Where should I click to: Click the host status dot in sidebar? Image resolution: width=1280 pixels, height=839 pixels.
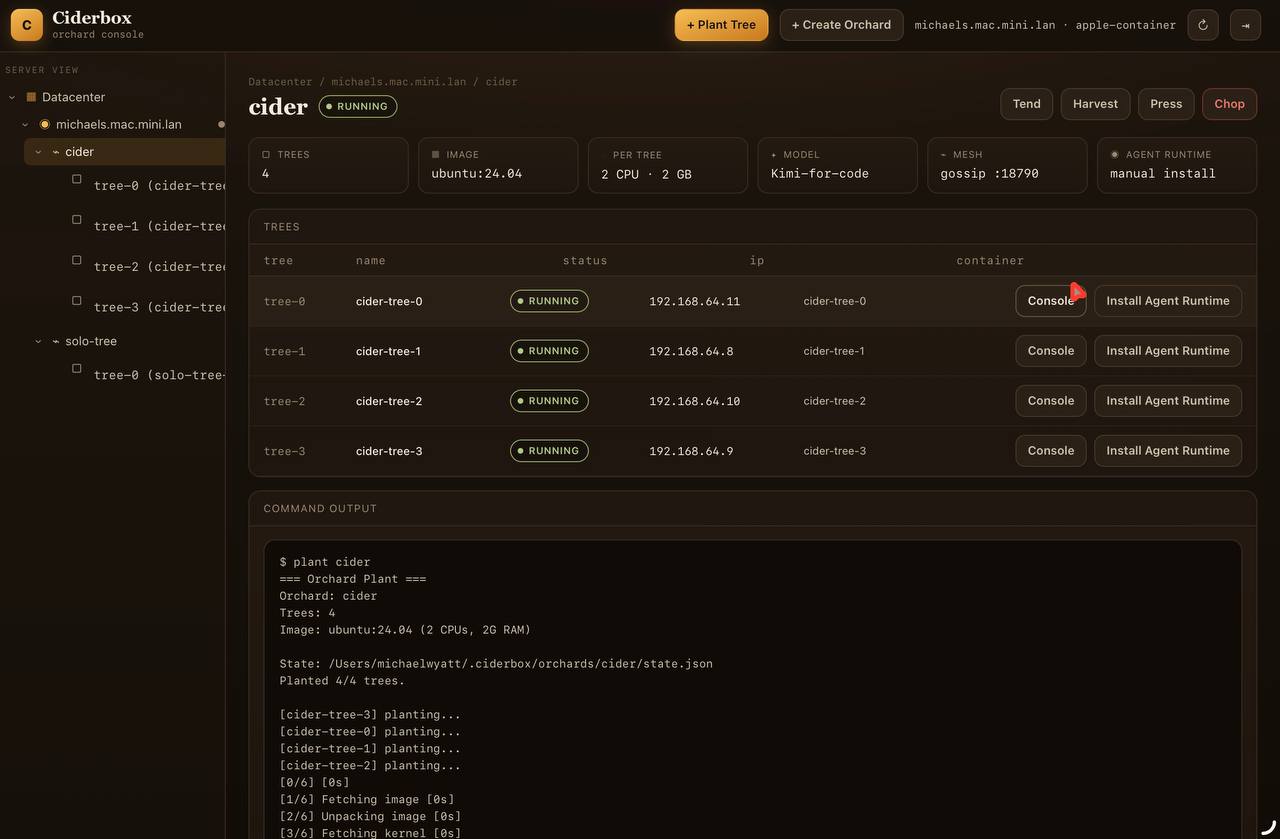click(x=221, y=125)
